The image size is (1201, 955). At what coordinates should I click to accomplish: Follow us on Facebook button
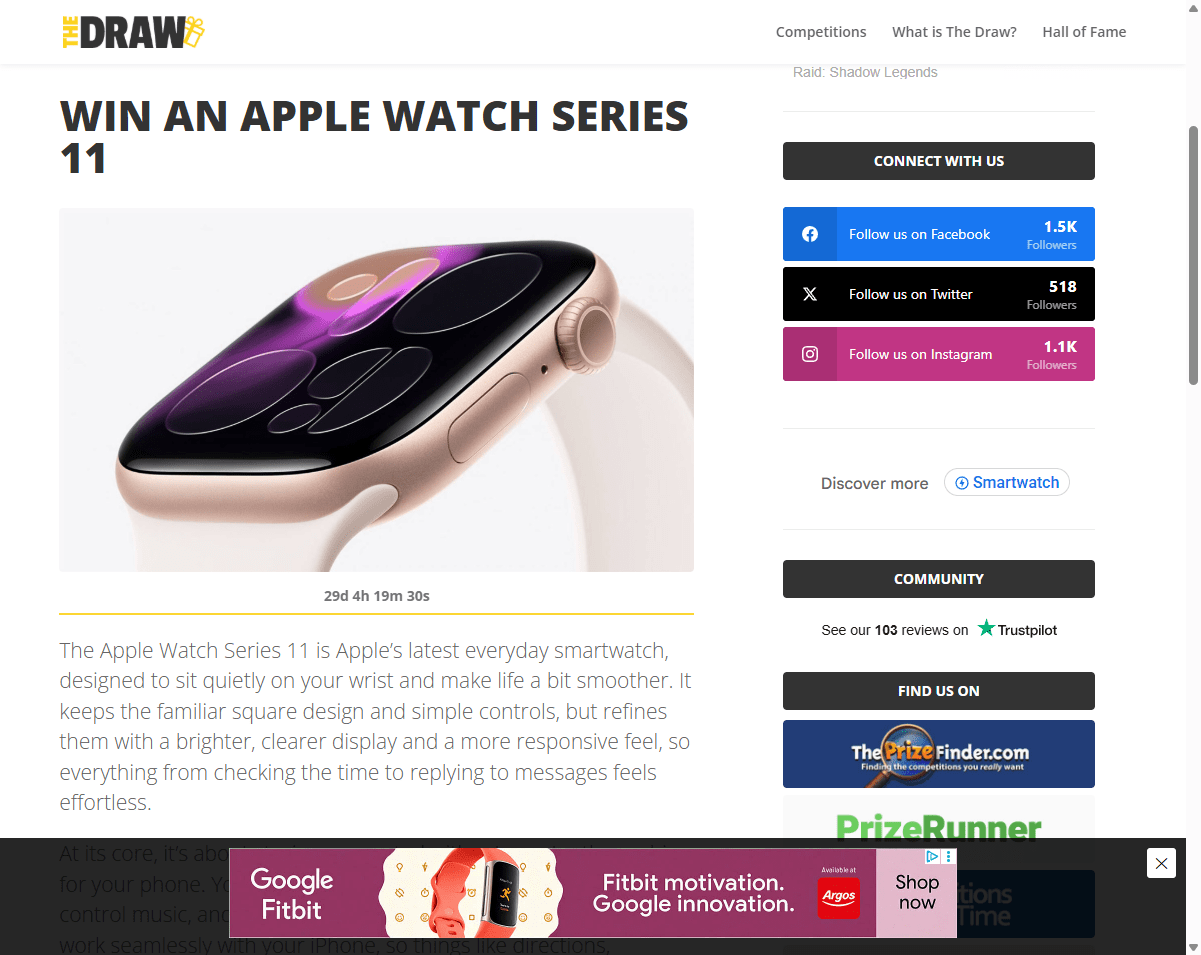point(939,234)
